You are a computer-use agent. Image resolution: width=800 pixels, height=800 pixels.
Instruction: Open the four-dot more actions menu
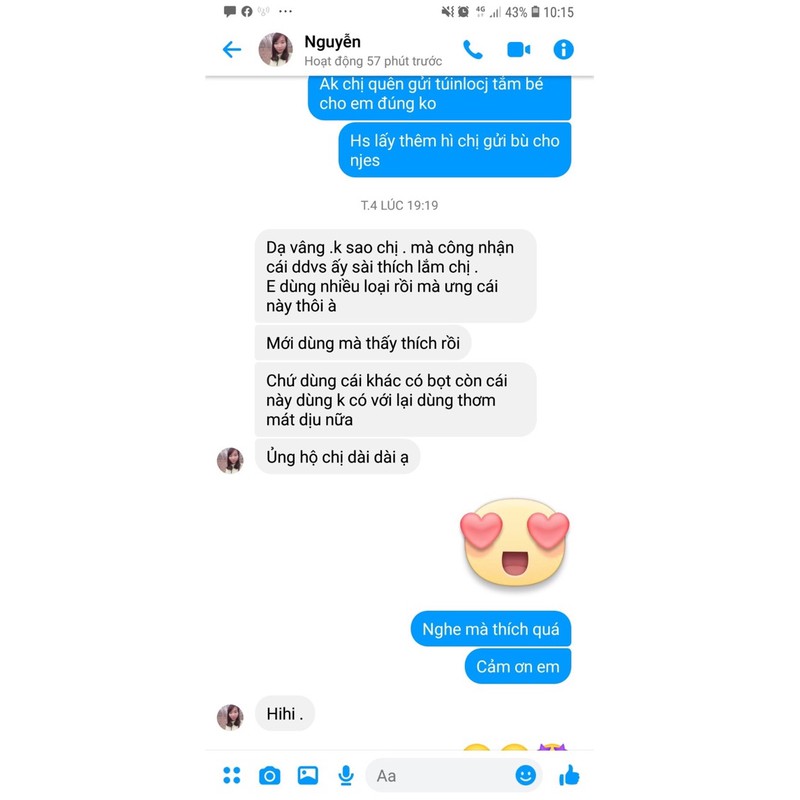point(232,775)
